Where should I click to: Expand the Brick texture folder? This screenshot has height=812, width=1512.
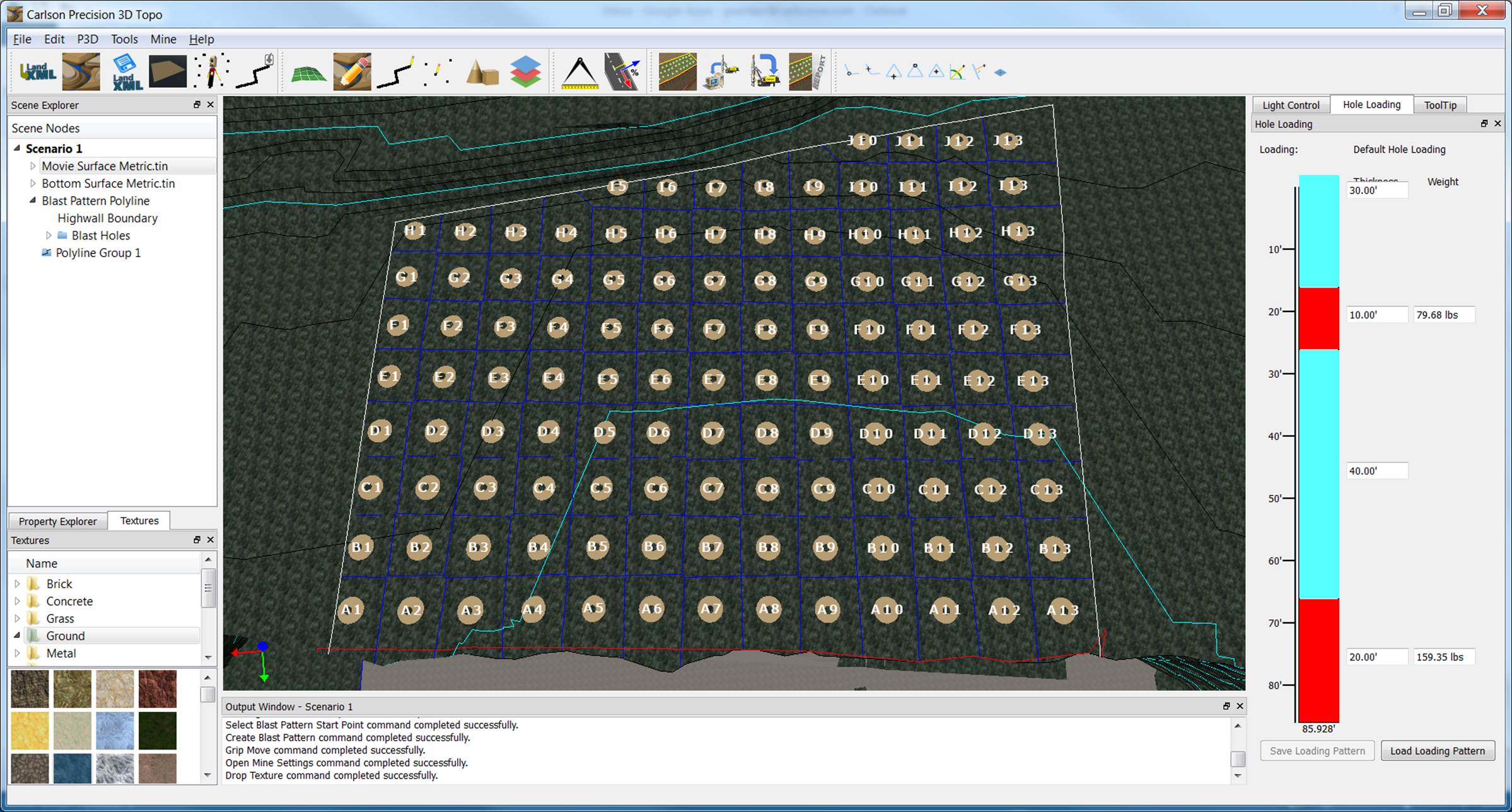tap(17, 584)
